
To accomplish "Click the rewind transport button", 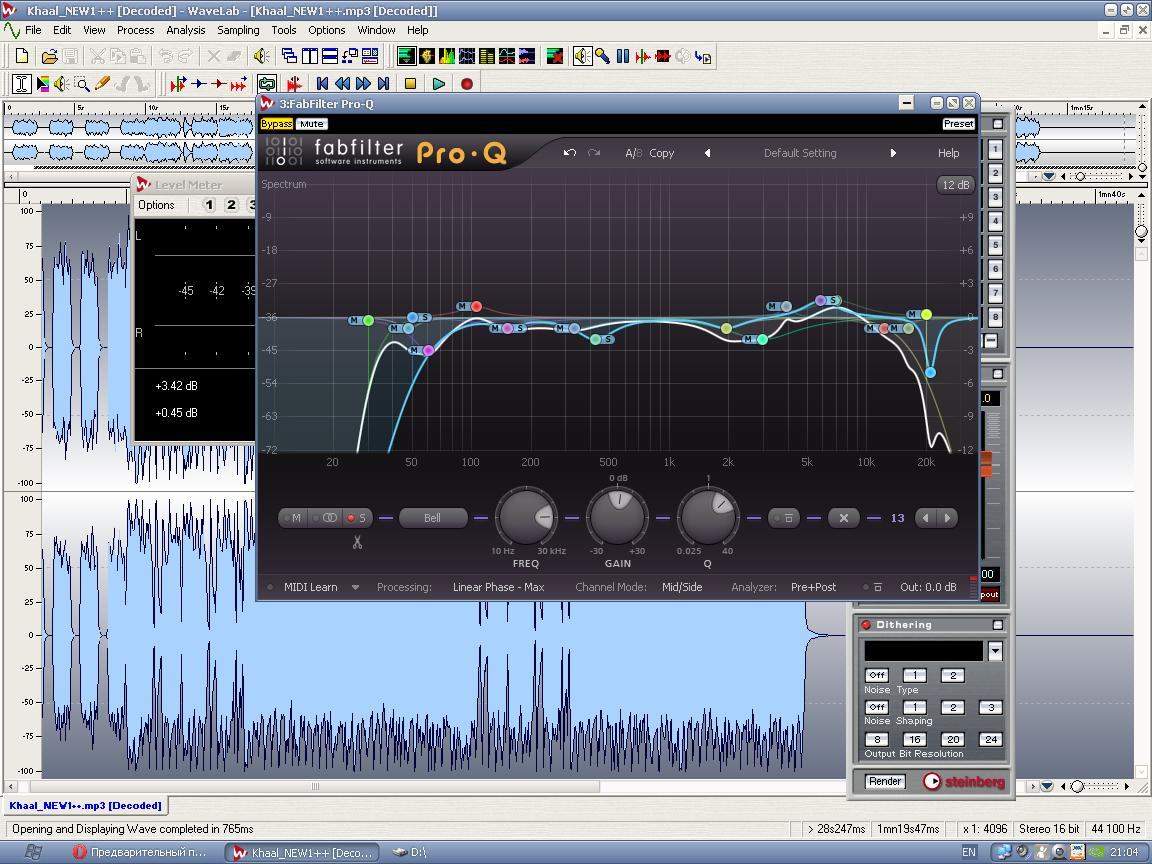I will pos(342,84).
